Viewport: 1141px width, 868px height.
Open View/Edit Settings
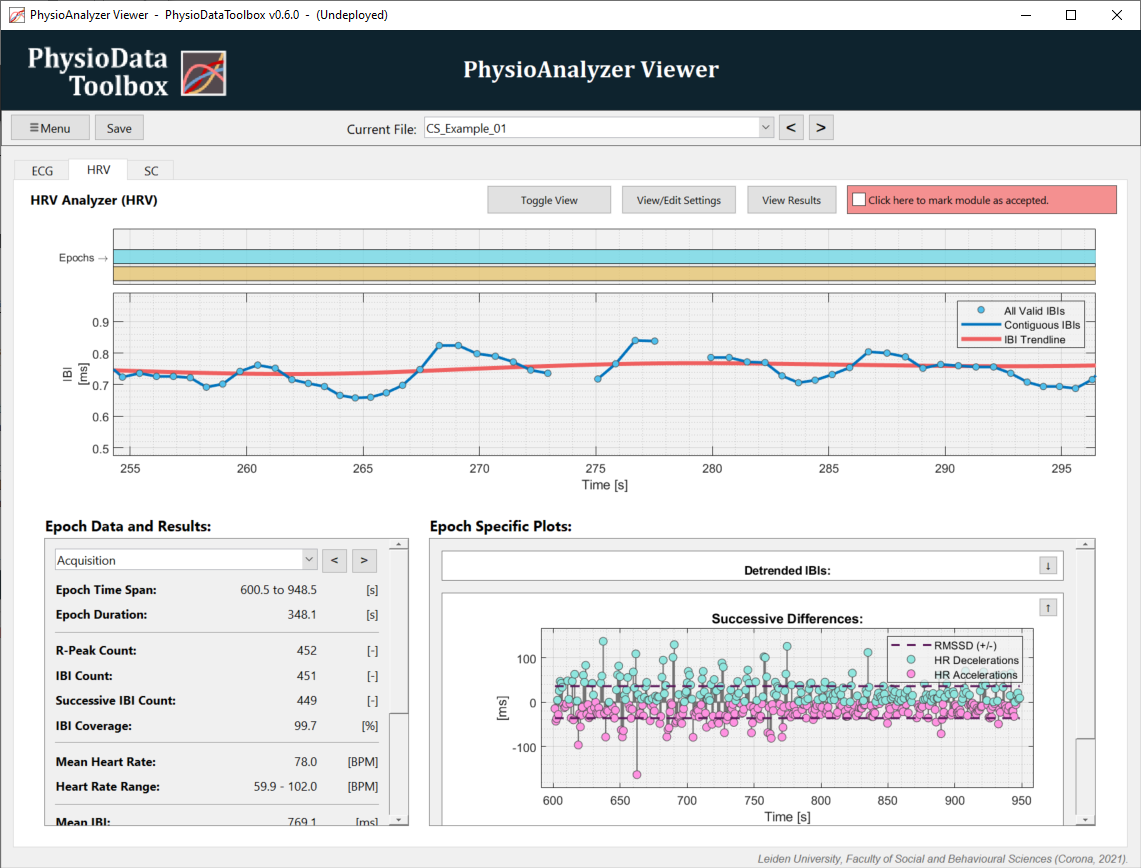pyautogui.click(x=678, y=200)
